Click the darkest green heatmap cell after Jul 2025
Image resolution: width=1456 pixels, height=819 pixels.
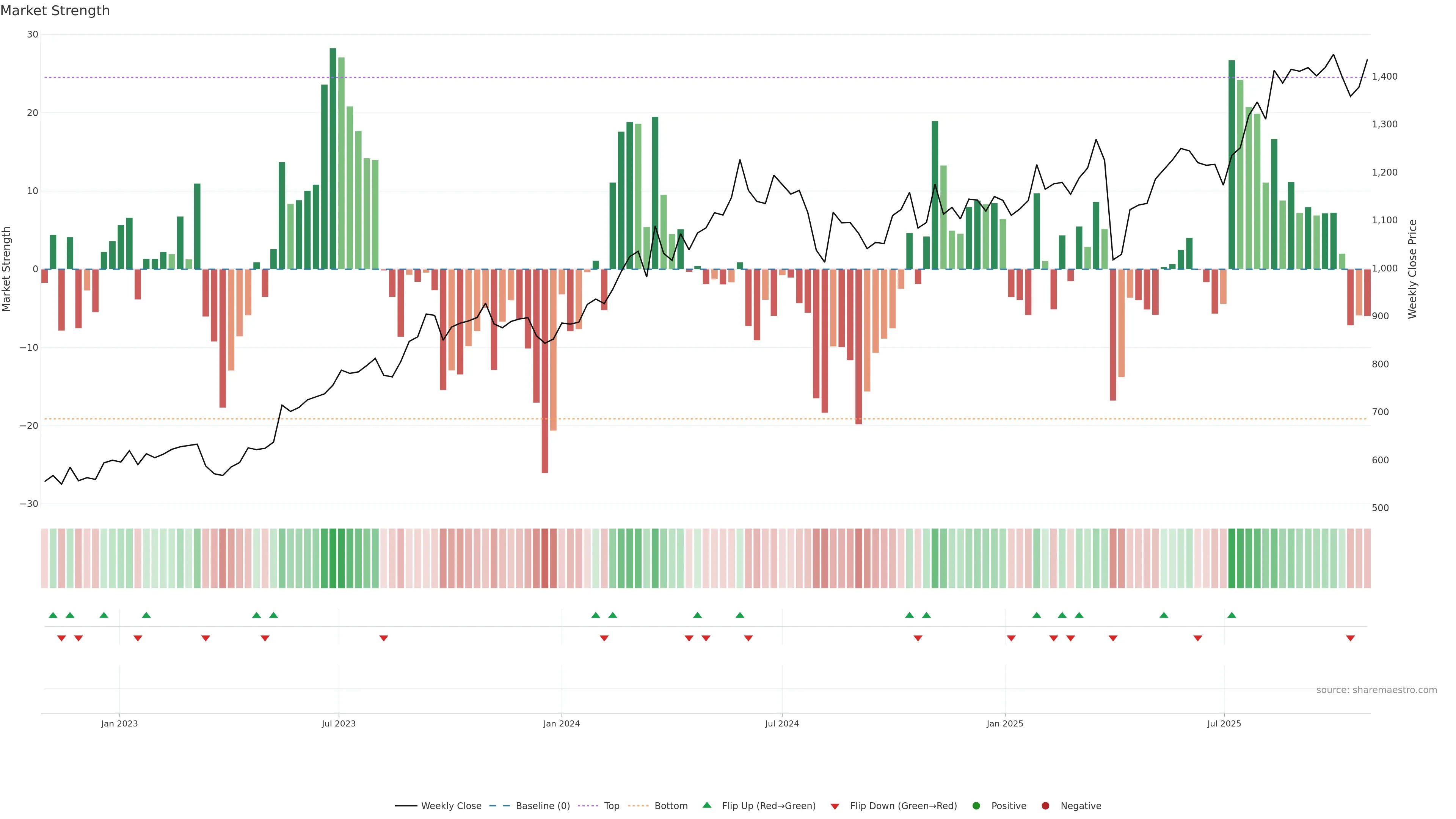(1232, 559)
